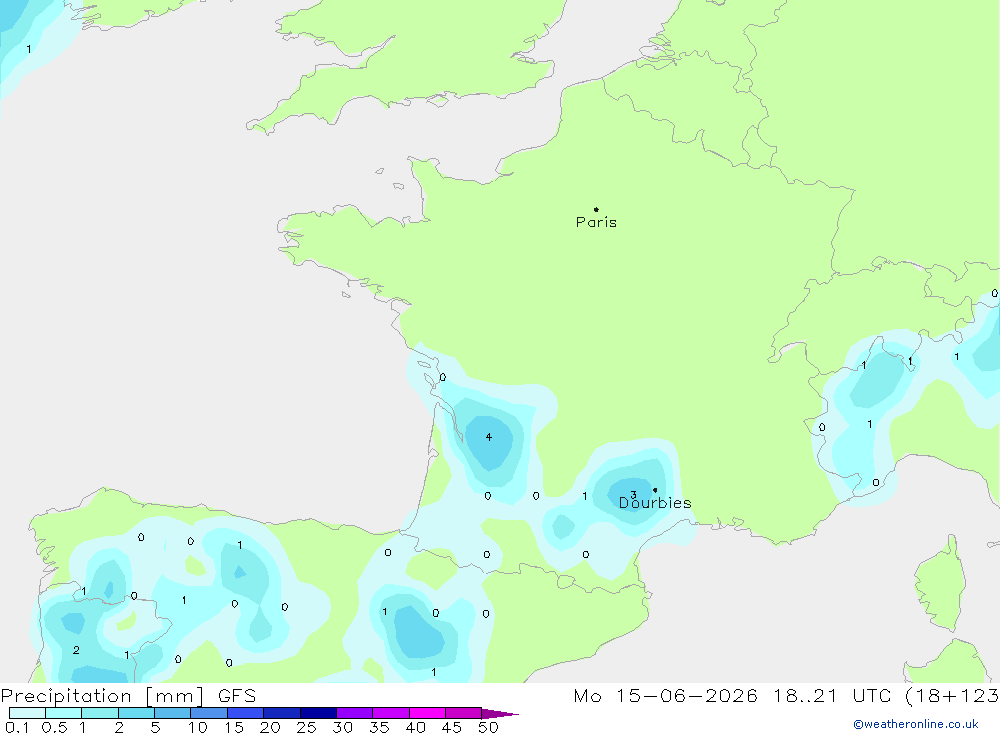The height and width of the screenshot is (733, 1000).
Task: Click the 30–35 mm purple legend swatch
Action: pos(355,713)
